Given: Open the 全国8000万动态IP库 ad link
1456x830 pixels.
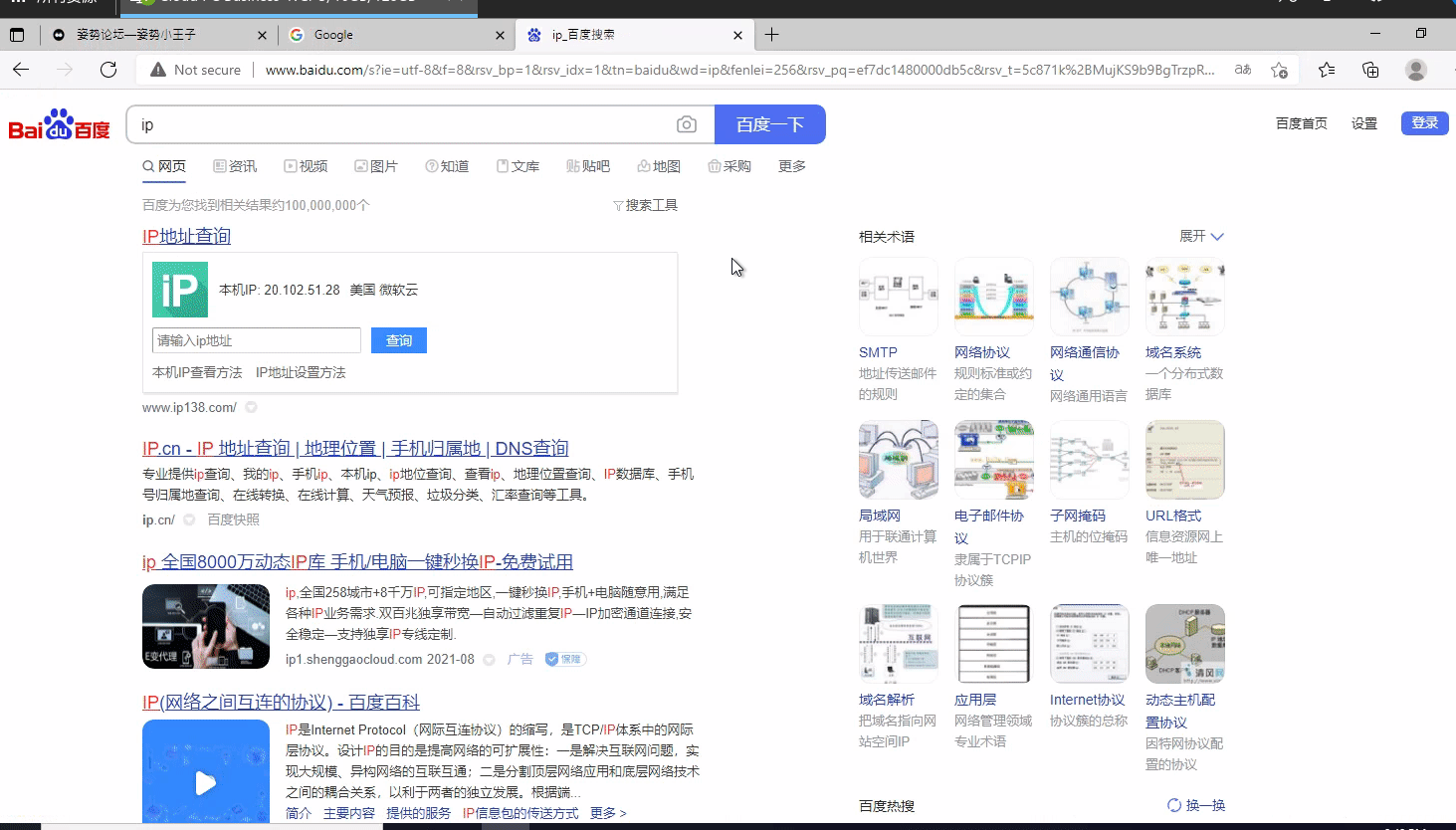Looking at the screenshot, I should click(357, 561).
